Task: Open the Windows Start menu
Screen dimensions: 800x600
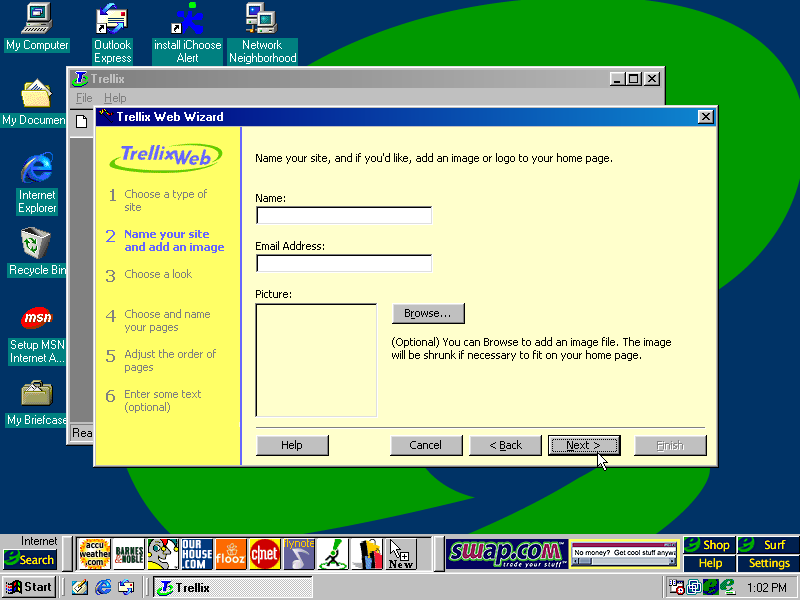Action: (x=29, y=587)
